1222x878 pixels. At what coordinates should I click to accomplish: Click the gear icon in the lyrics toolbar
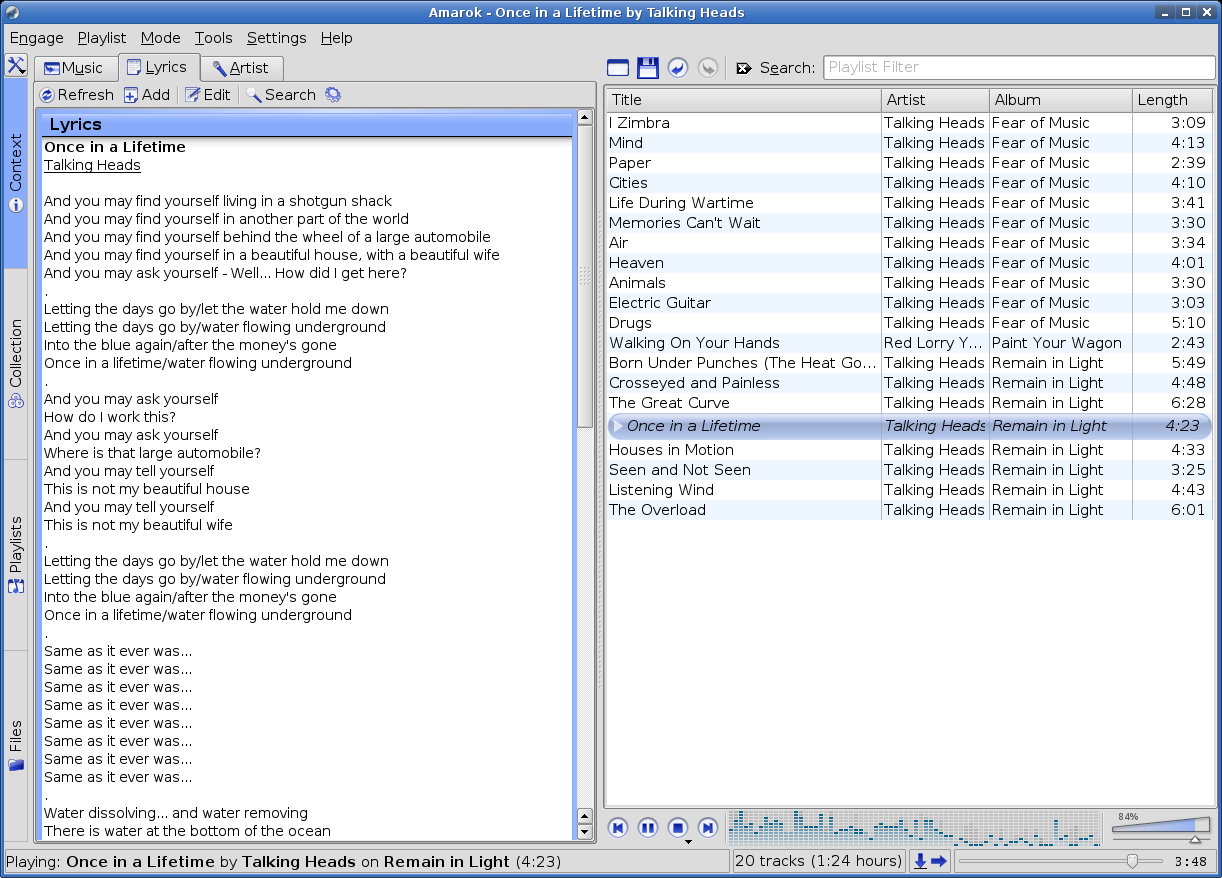pyautogui.click(x=333, y=95)
